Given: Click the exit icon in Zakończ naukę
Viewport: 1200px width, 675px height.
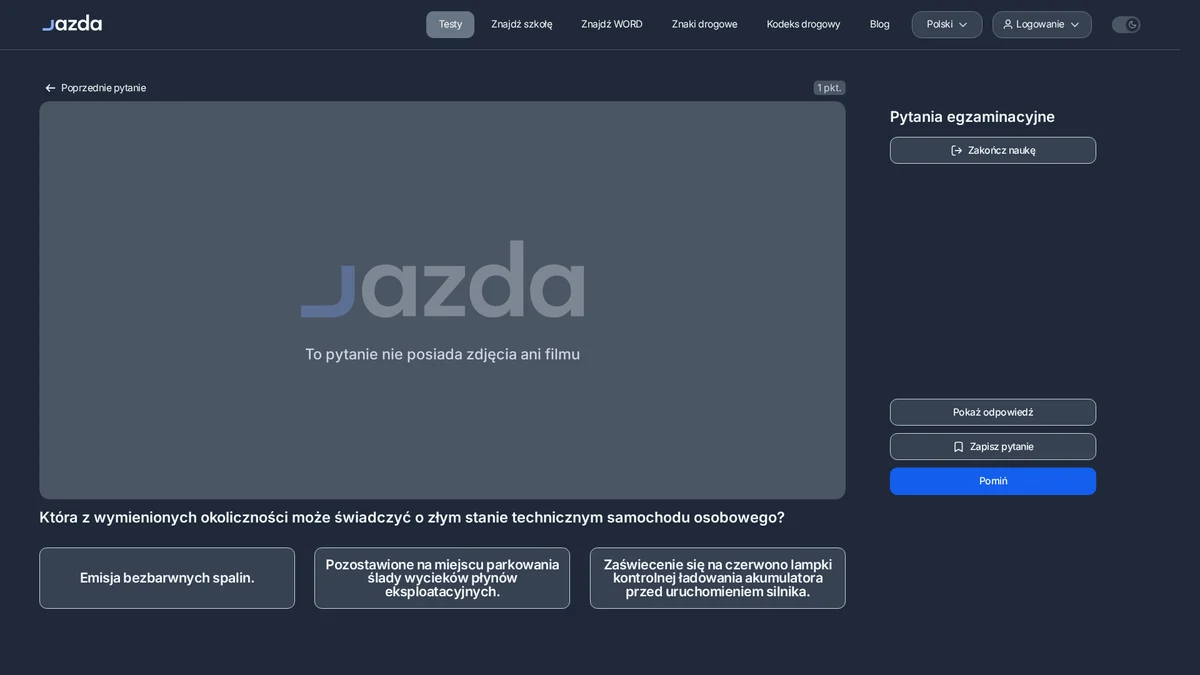Looking at the screenshot, I should 956,150.
